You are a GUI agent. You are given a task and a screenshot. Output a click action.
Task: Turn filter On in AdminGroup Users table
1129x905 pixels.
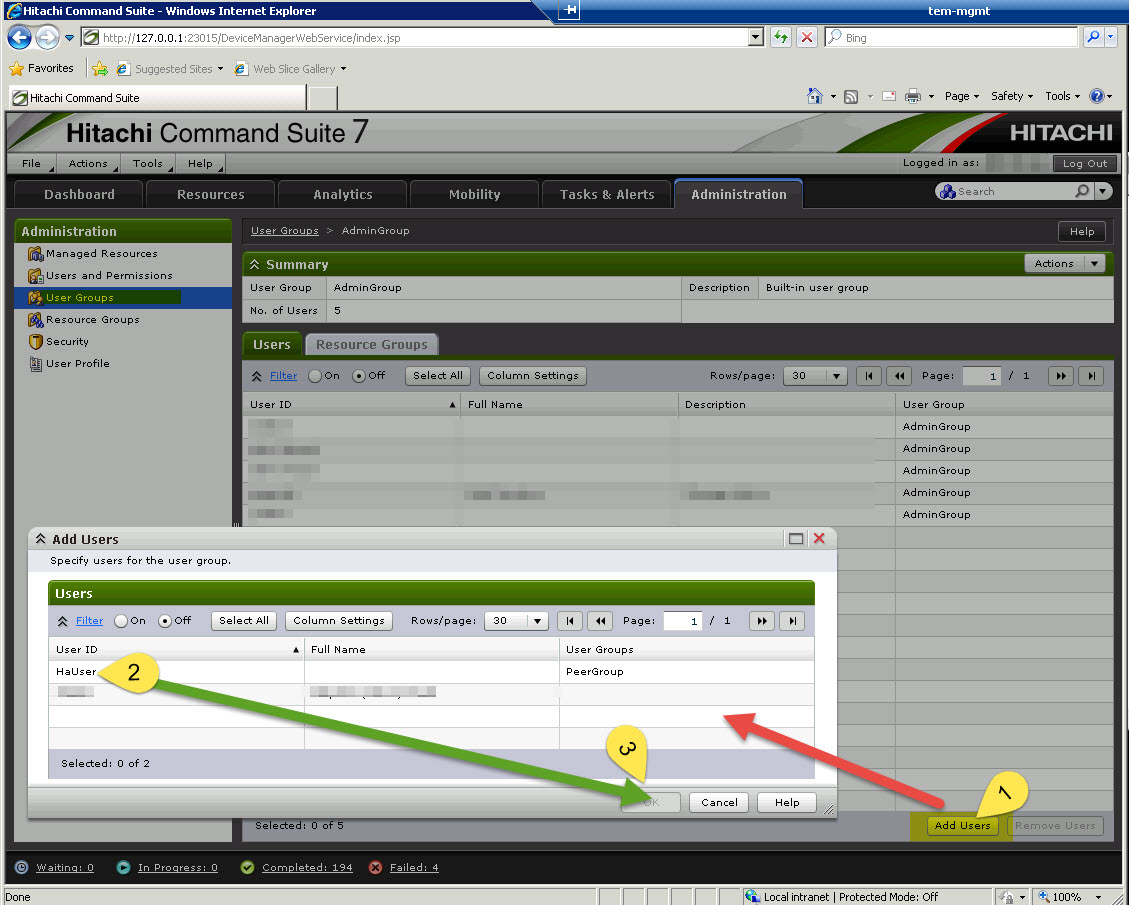pos(315,376)
